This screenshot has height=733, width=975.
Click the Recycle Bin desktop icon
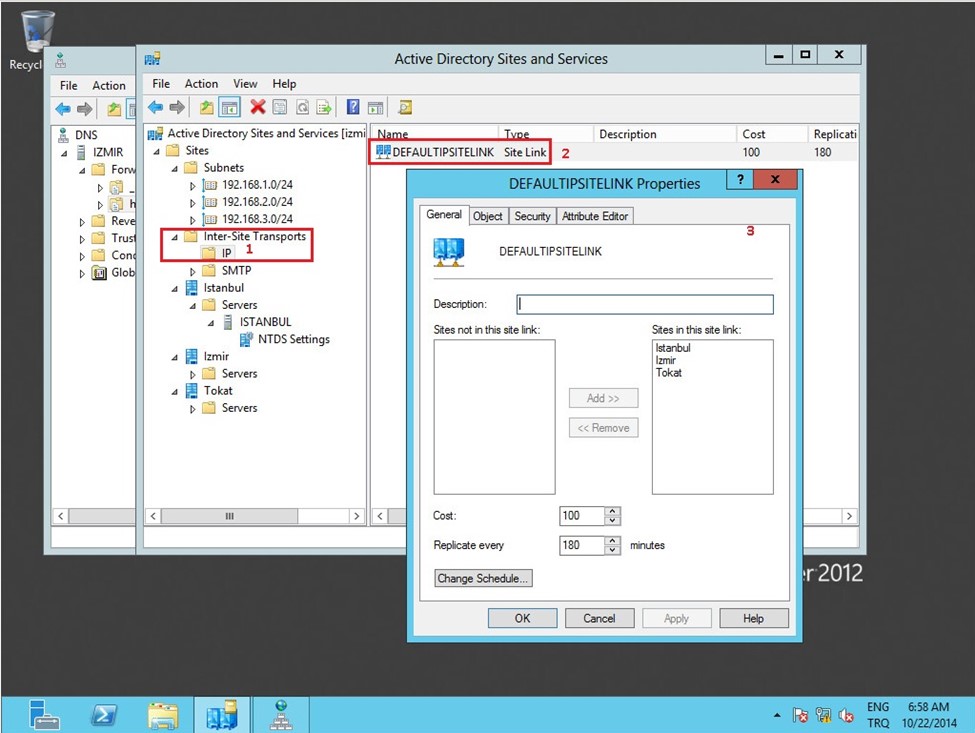click(x=36, y=32)
